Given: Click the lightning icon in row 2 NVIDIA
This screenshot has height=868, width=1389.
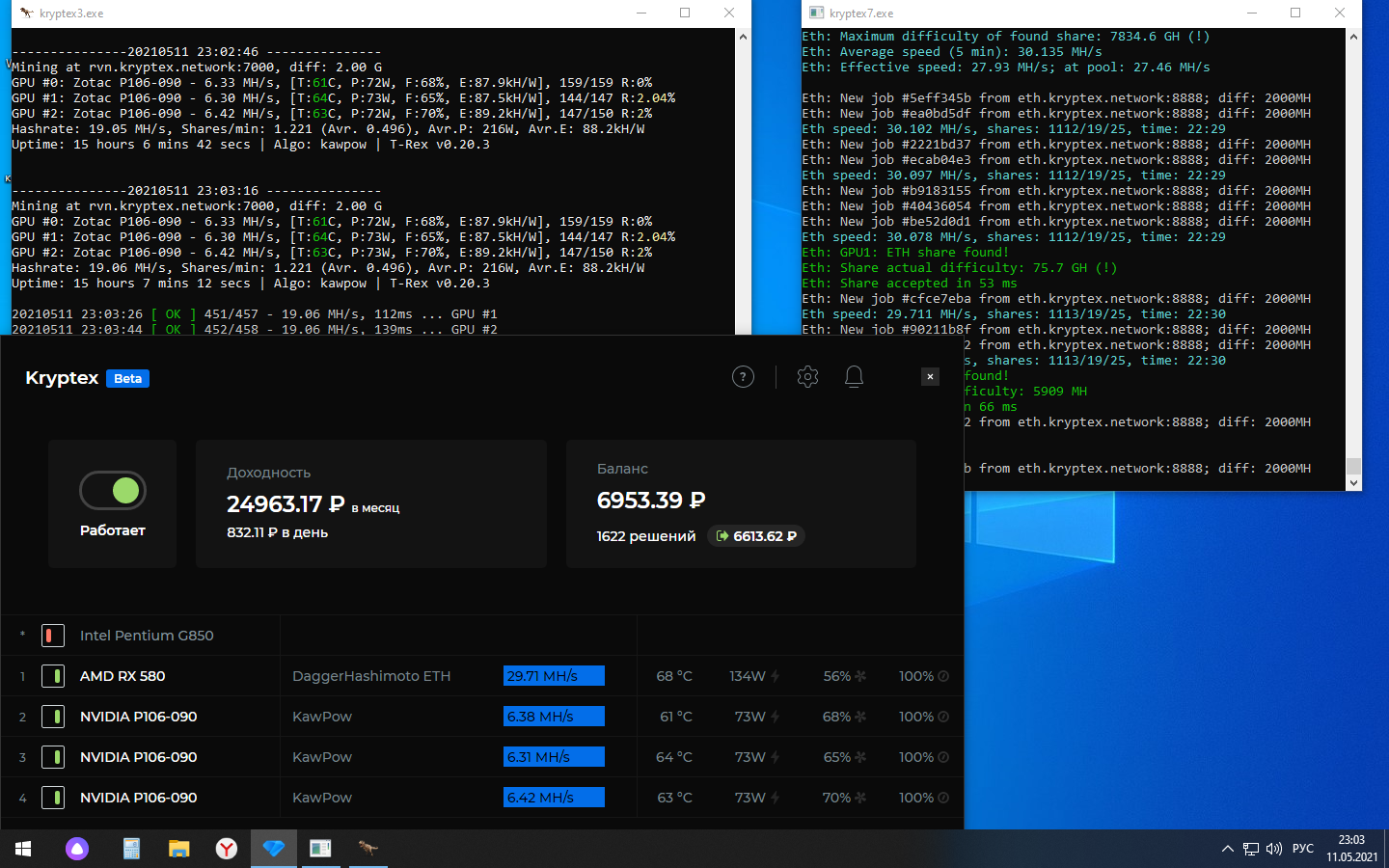Looking at the screenshot, I should [776, 717].
